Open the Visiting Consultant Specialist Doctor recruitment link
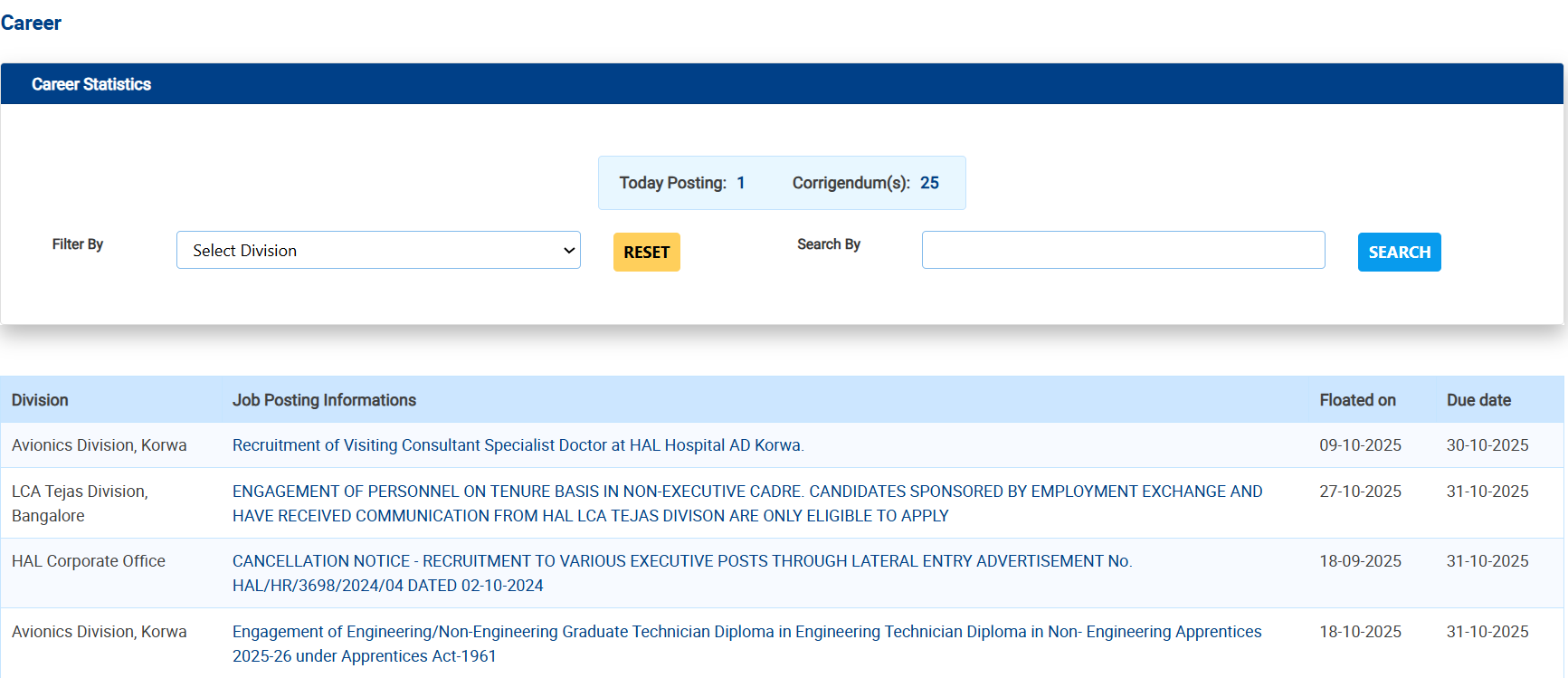The image size is (1568, 678). click(x=518, y=445)
